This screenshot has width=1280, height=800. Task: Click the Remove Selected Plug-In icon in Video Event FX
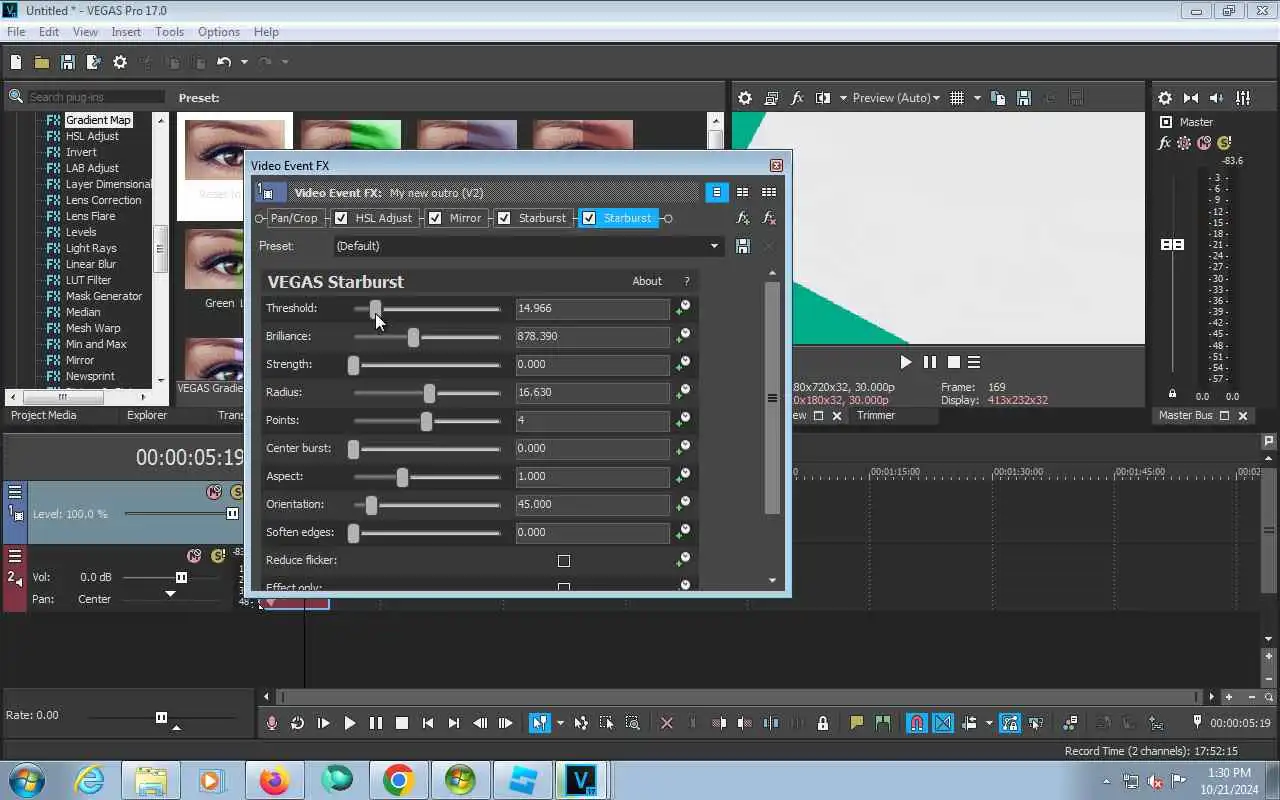[x=769, y=218]
